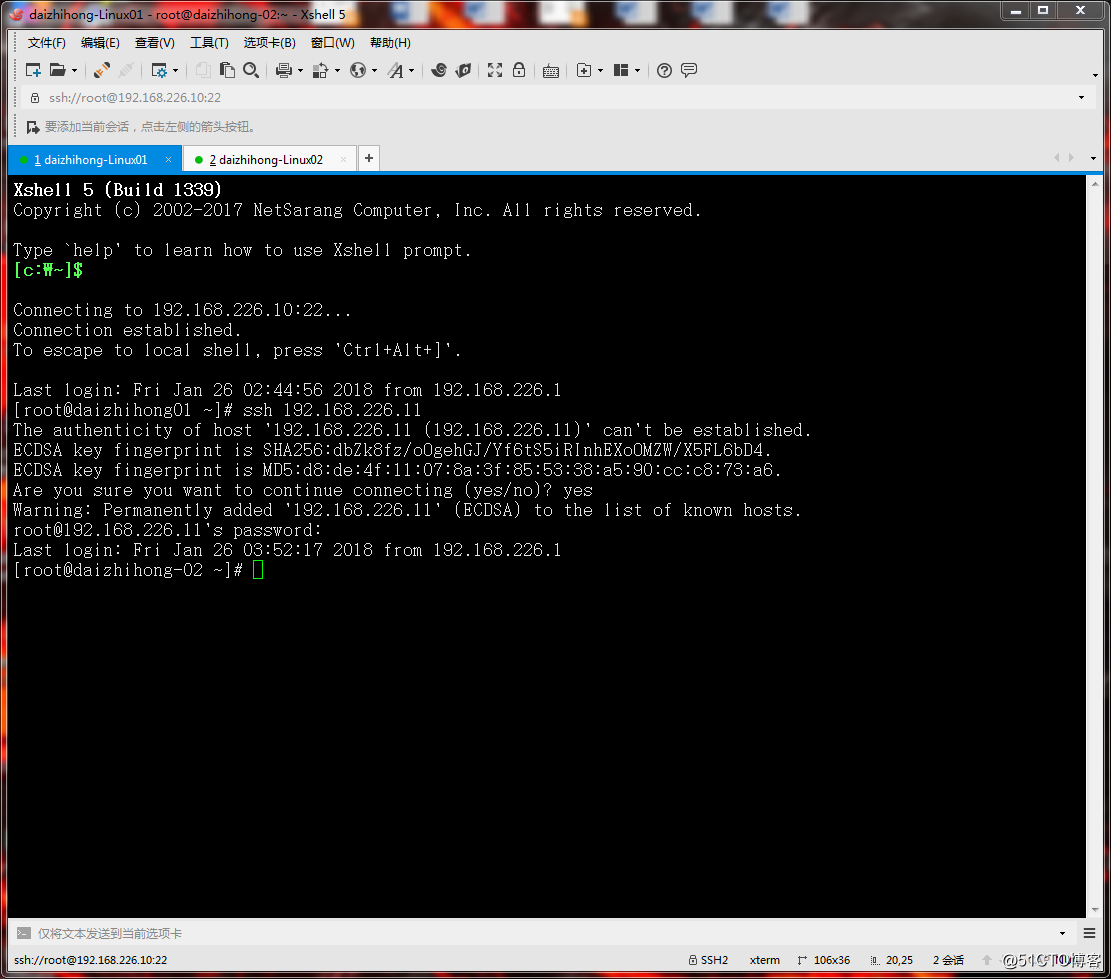Open the 选项卡(B) menu
This screenshot has height=979, width=1111.
[x=269, y=43]
